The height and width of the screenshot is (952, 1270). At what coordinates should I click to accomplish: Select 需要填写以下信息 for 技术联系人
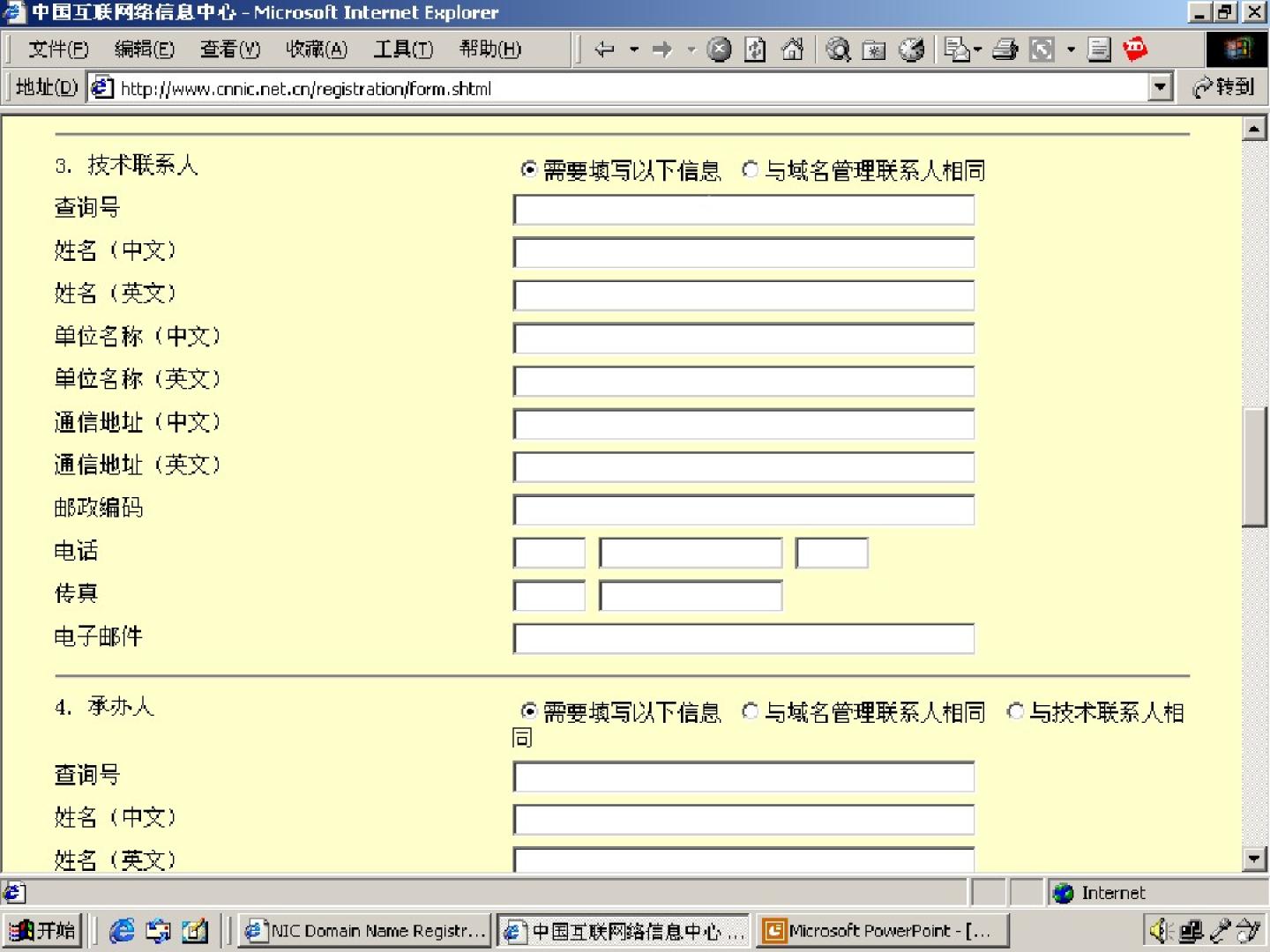coord(528,168)
